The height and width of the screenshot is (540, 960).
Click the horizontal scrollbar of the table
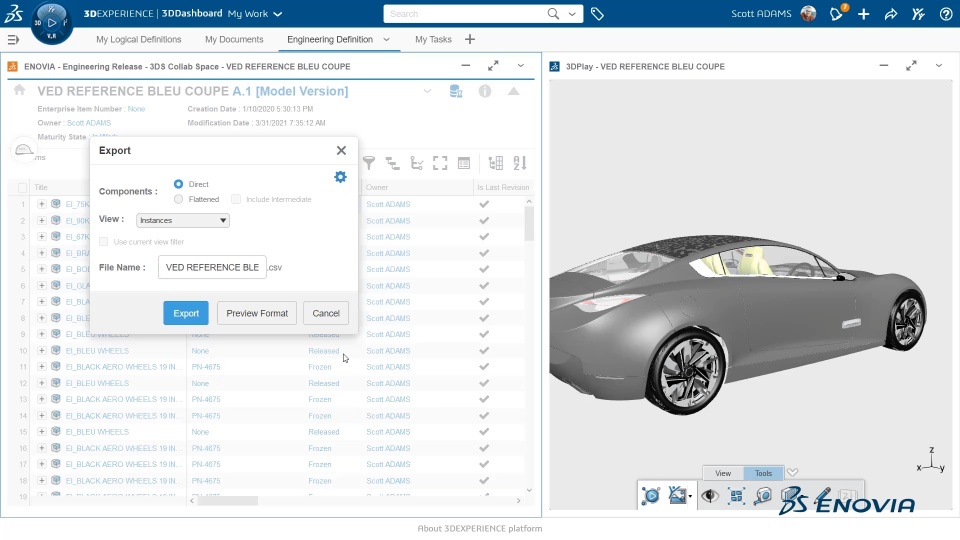tap(227, 501)
